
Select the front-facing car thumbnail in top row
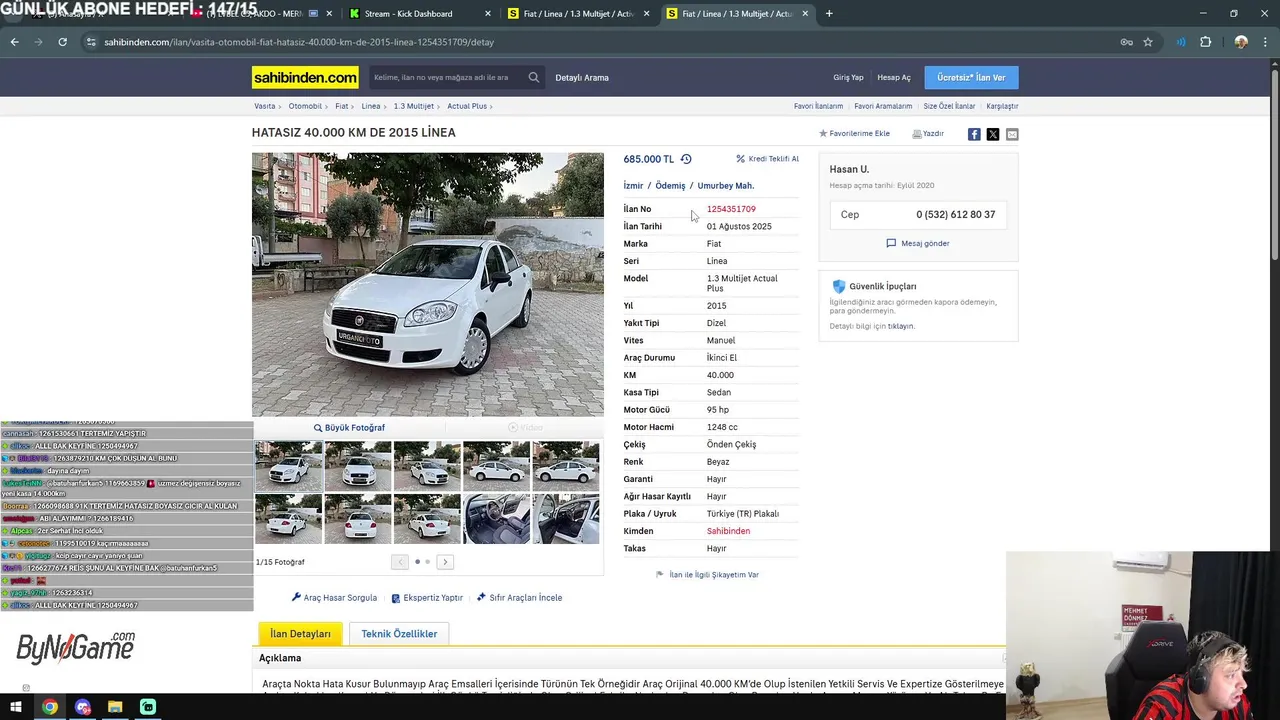point(358,466)
